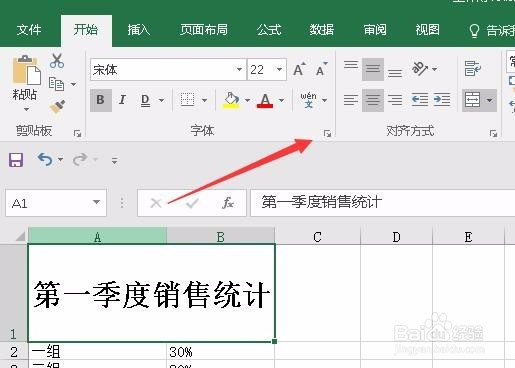Screen dimensions: 515x368
Task: Open Orientation dropdown arrow
Action: [x=434, y=69]
